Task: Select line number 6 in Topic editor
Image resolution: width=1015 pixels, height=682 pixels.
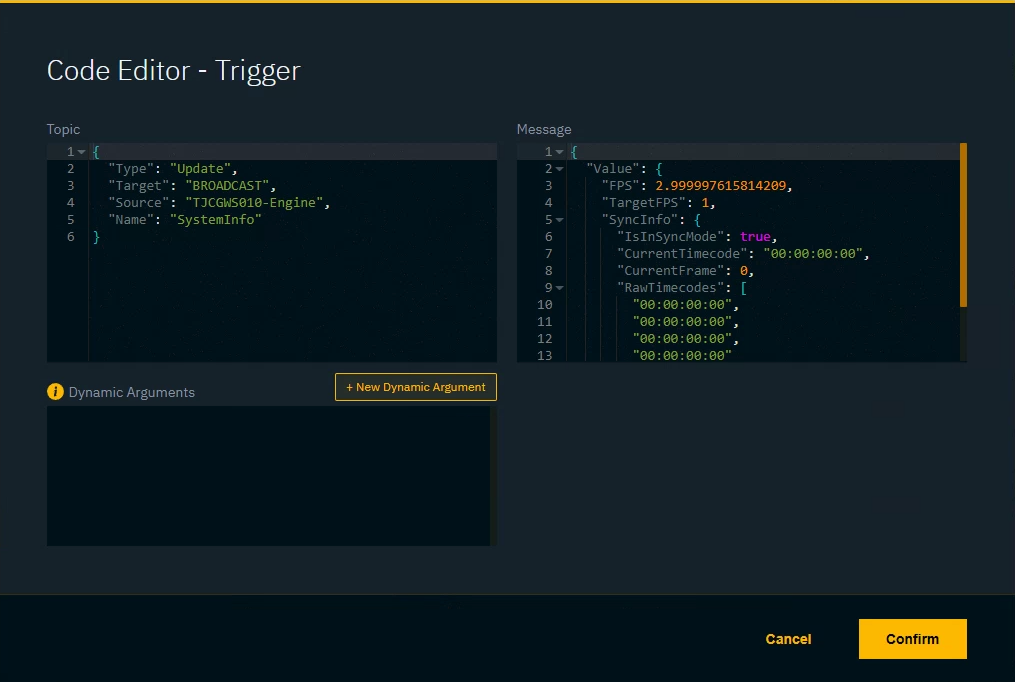Action: [x=71, y=237]
